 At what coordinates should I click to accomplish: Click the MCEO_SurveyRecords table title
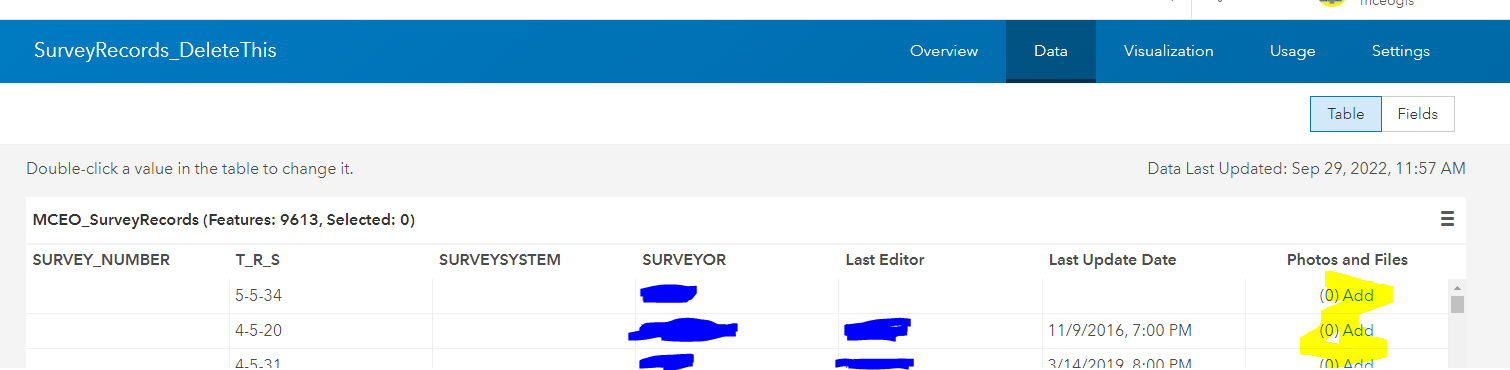click(x=224, y=220)
